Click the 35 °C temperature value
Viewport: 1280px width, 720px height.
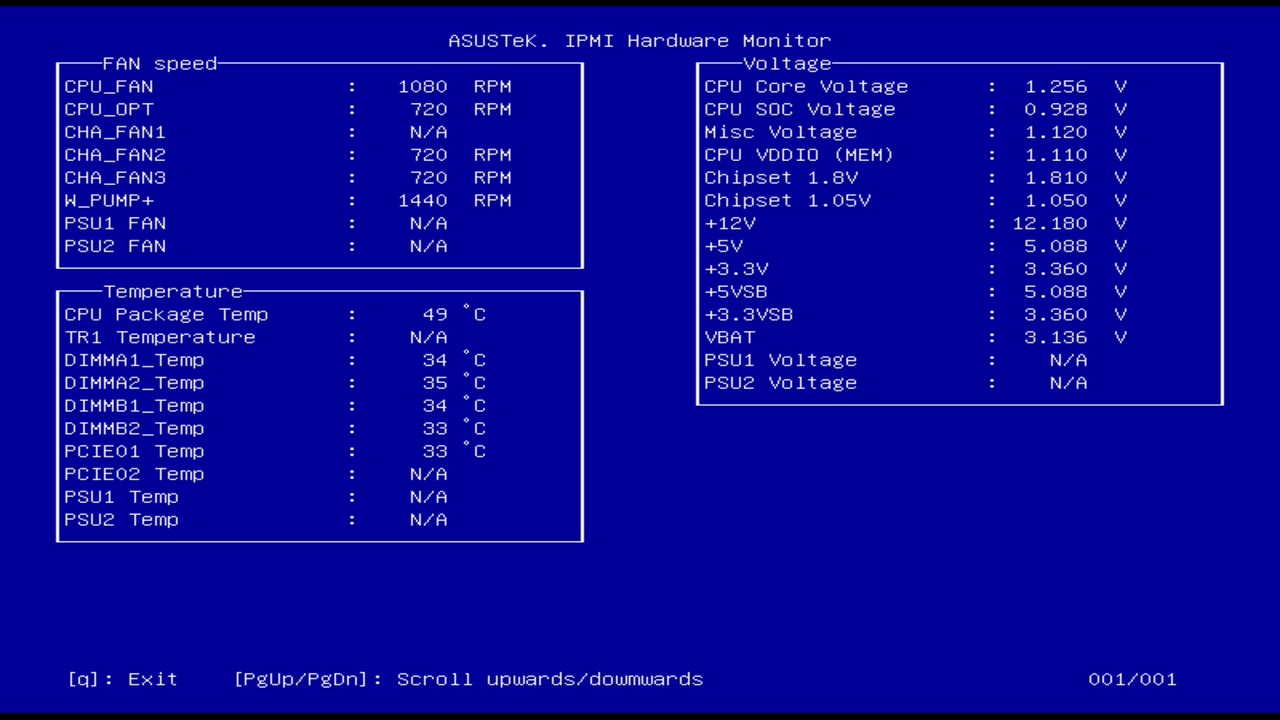[x=455, y=384]
